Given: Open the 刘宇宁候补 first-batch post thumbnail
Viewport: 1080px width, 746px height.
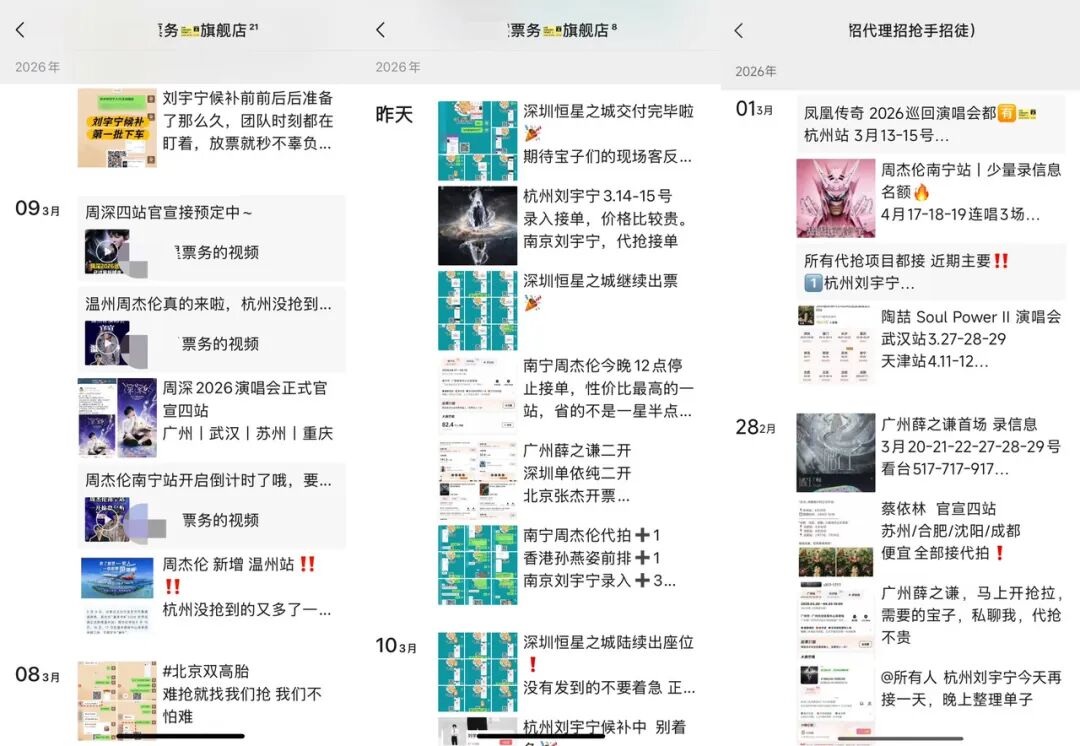Looking at the screenshot, I should (117, 128).
